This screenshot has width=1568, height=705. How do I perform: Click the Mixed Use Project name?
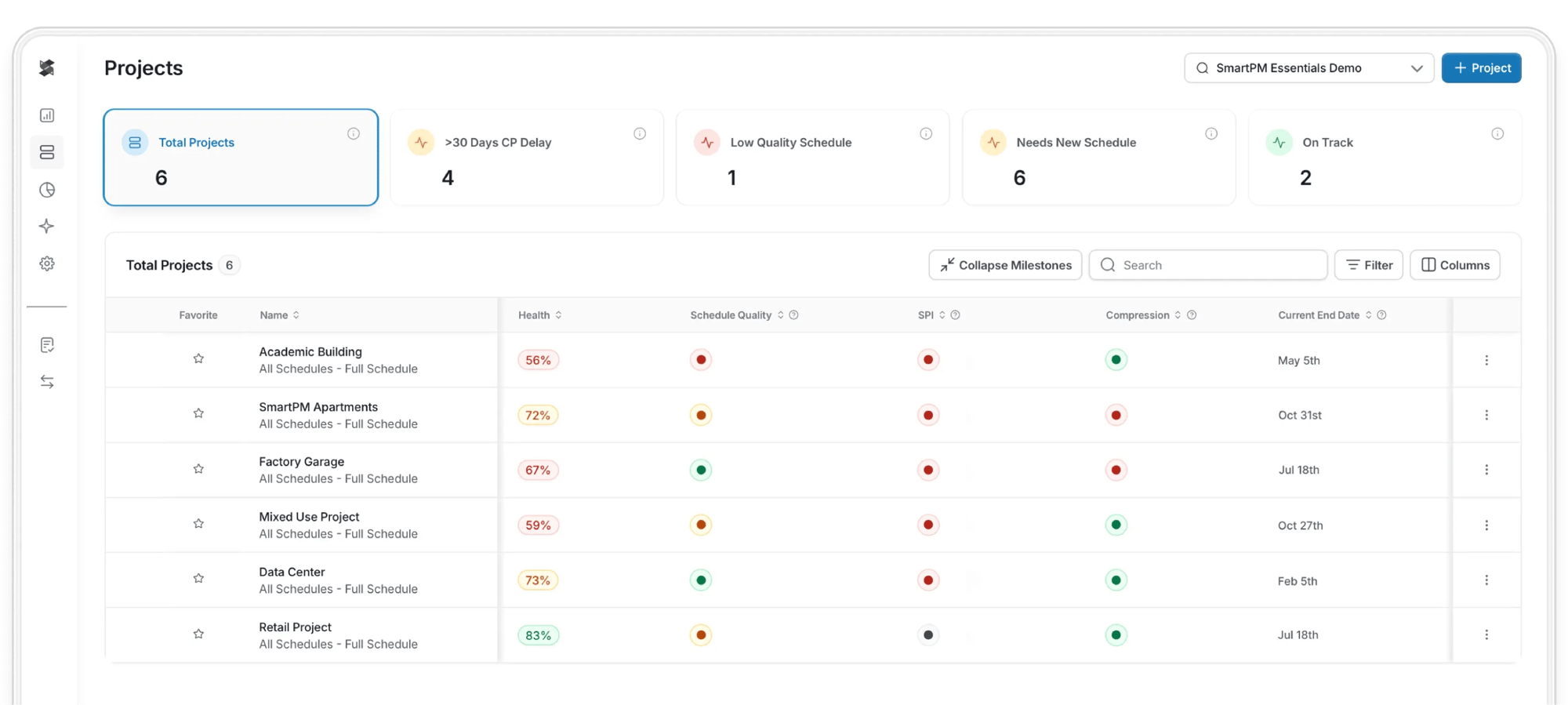tap(309, 517)
